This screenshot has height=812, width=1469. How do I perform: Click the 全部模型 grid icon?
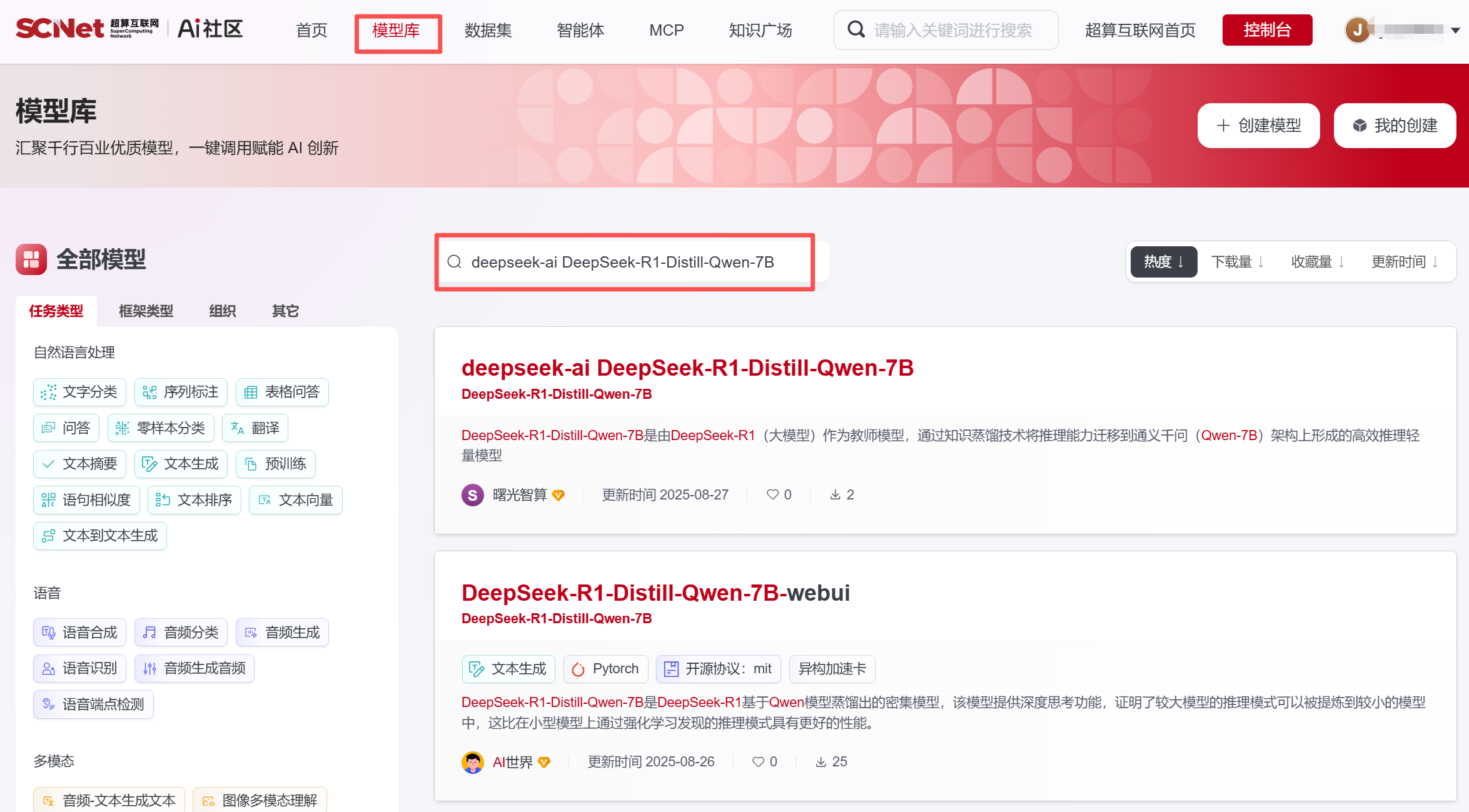click(31, 259)
